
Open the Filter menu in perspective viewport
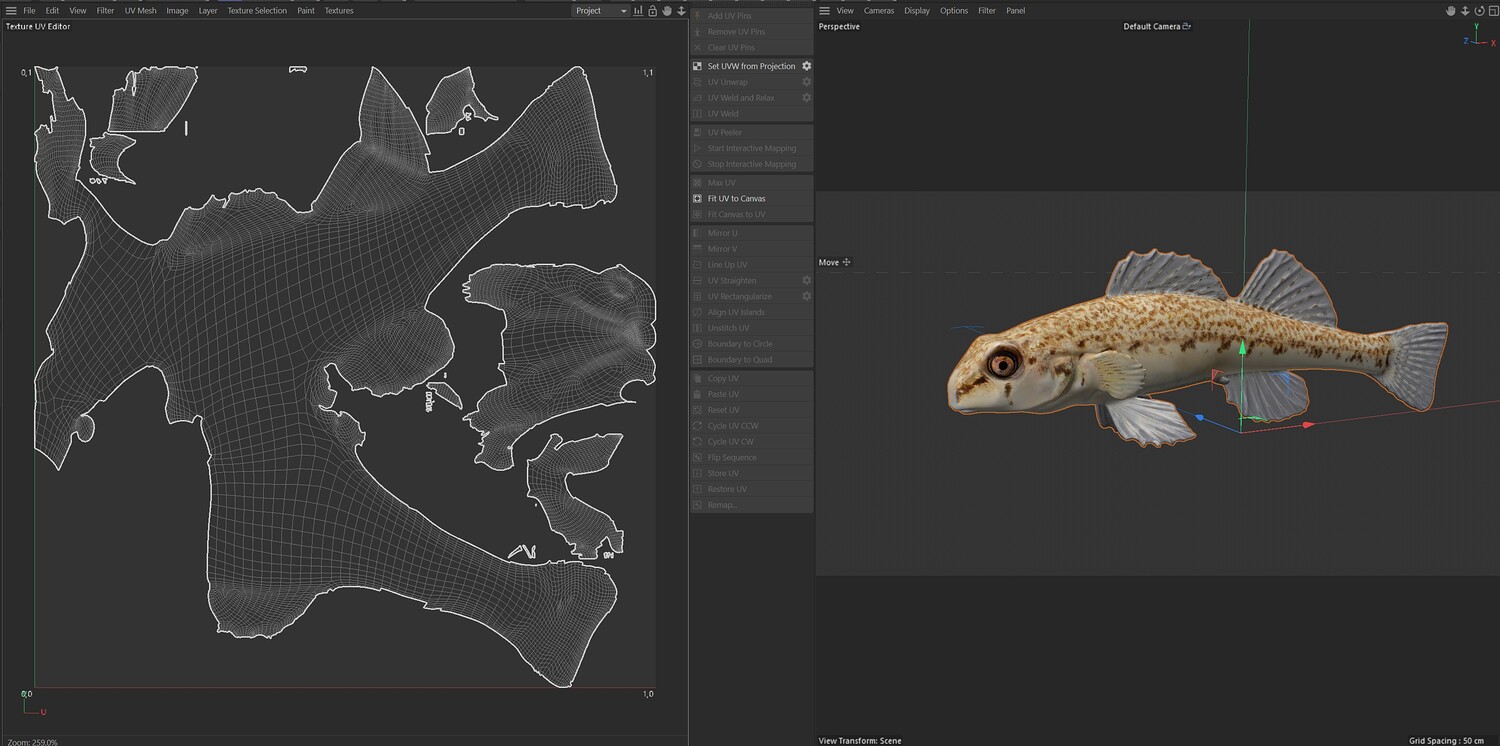tap(987, 10)
